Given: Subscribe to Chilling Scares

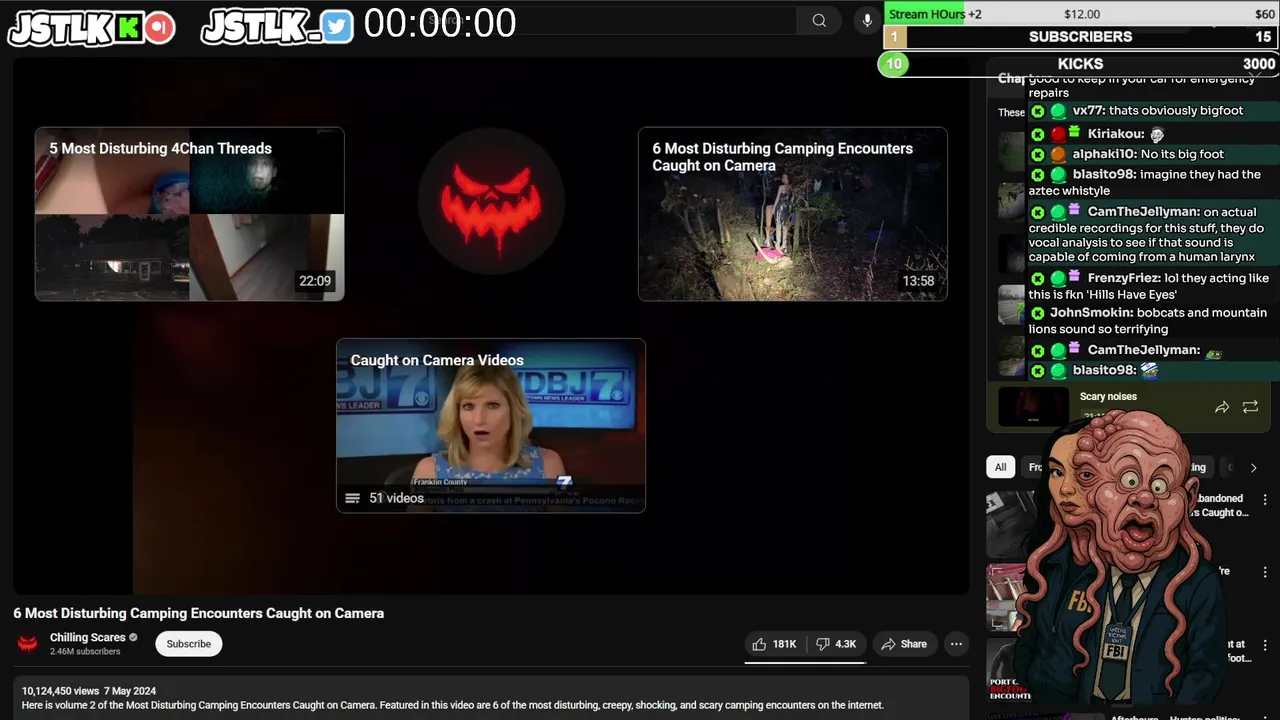Looking at the screenshot, I should click(189, 644).
